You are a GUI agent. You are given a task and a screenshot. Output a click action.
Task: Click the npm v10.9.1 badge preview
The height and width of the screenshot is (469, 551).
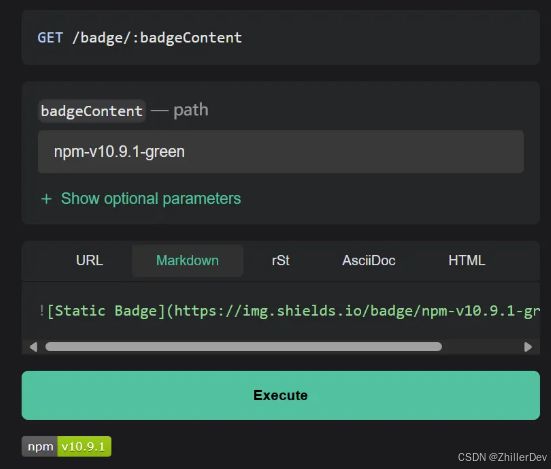tap(66, 447)
